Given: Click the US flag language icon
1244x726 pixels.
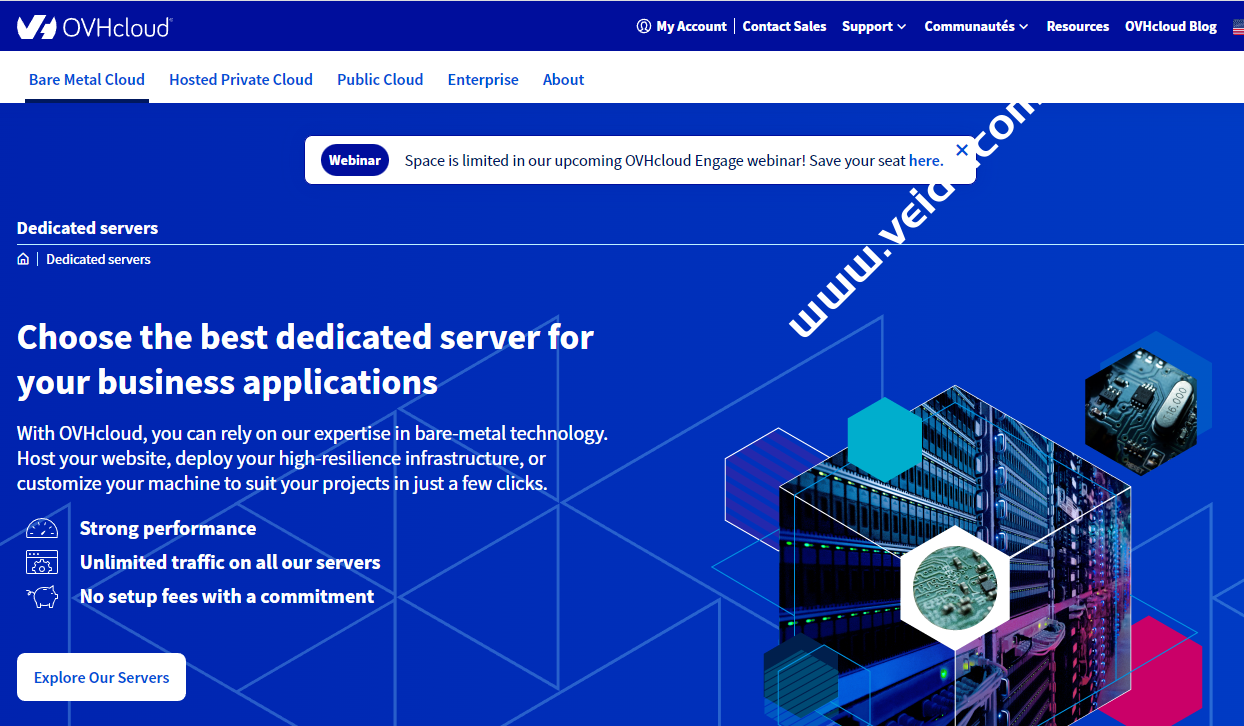Looking at the screenshot, I should [1237, 27].
